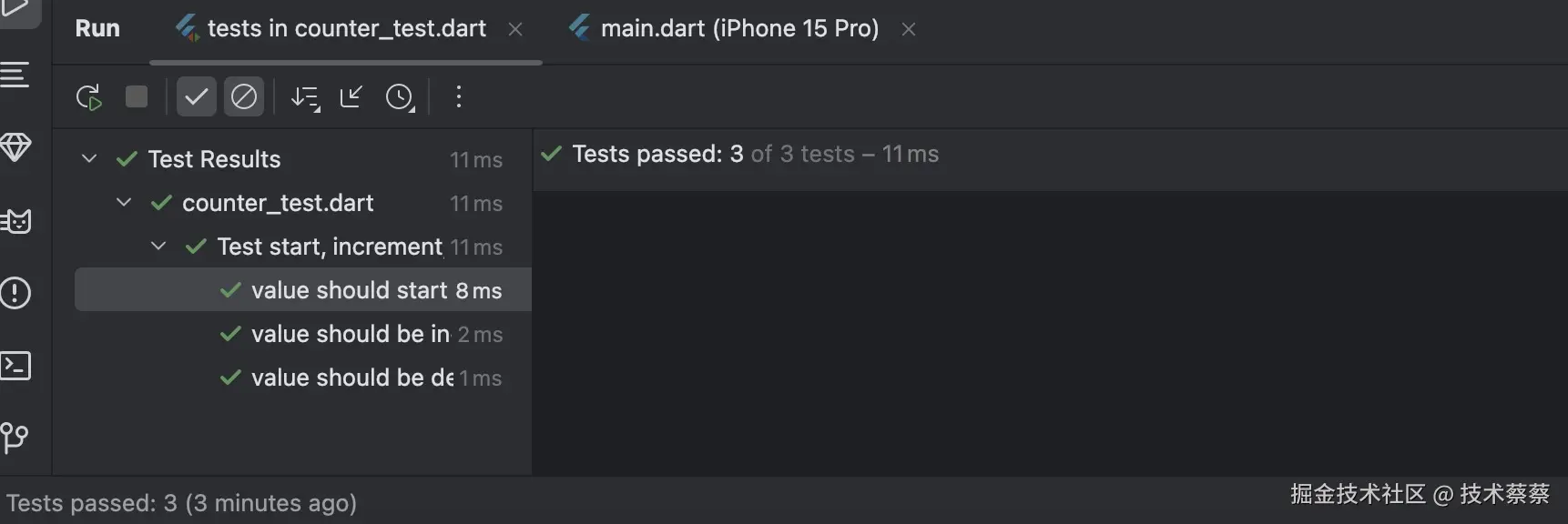
Task: Open the Git tool window
Action: tap(15, 438)
